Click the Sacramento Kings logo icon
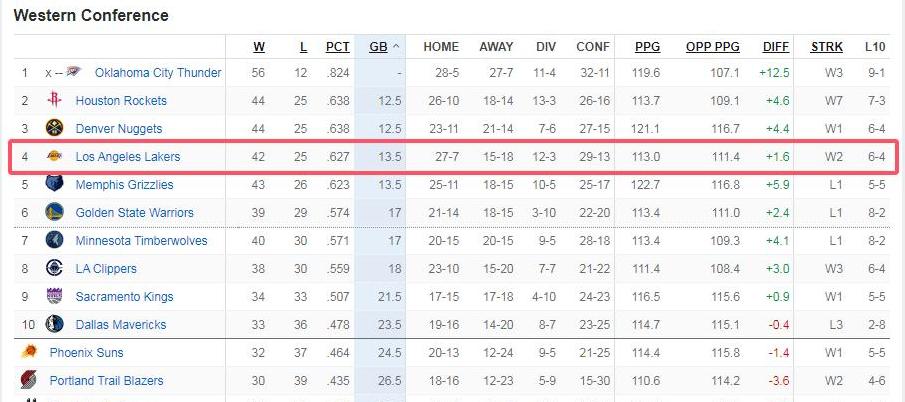 pyautogui.click(x=54, y=296)
